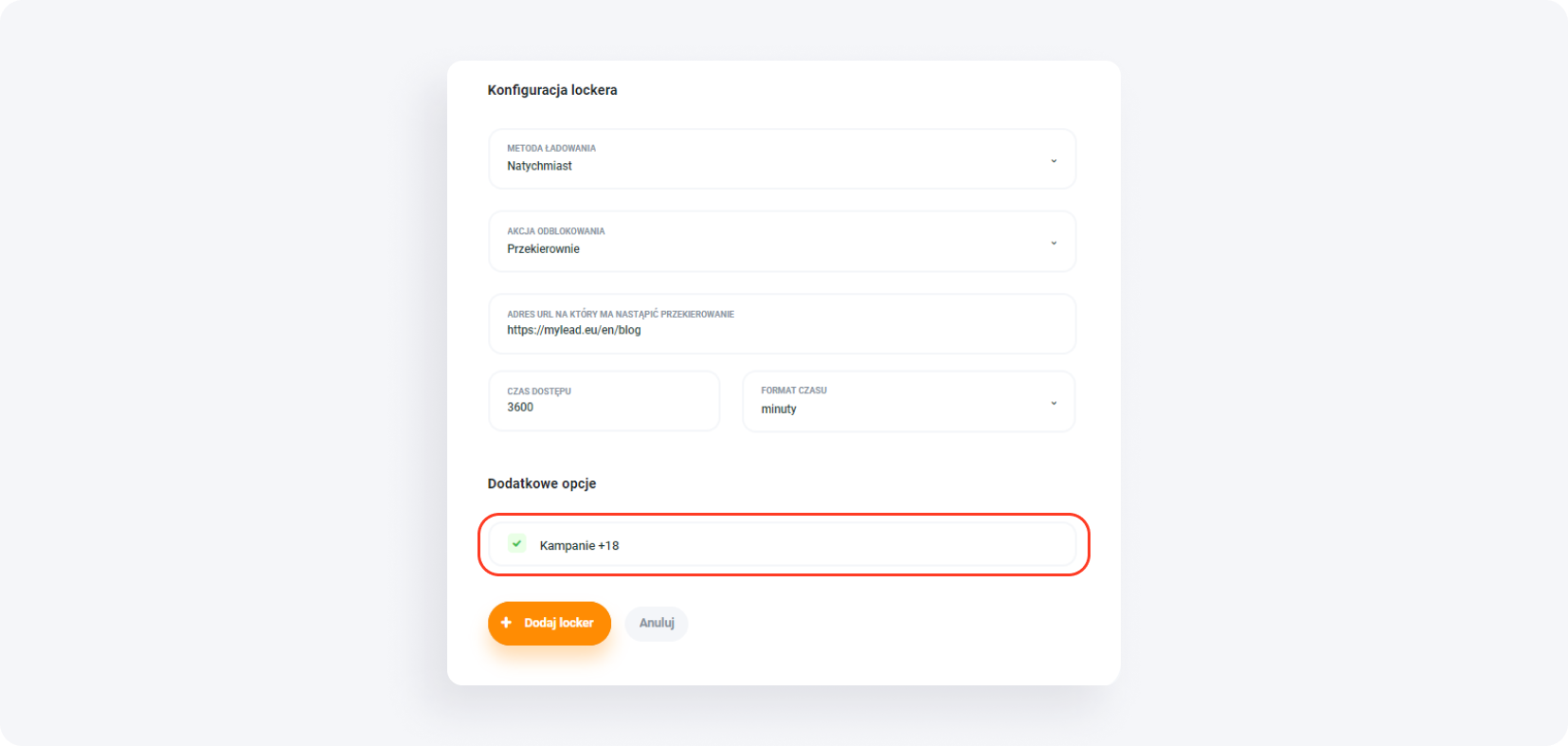Image resolution: width=1568 pixels, height=746 pixels.
Task: Click the Format czasu field label
Action: (x=794, y=391)
